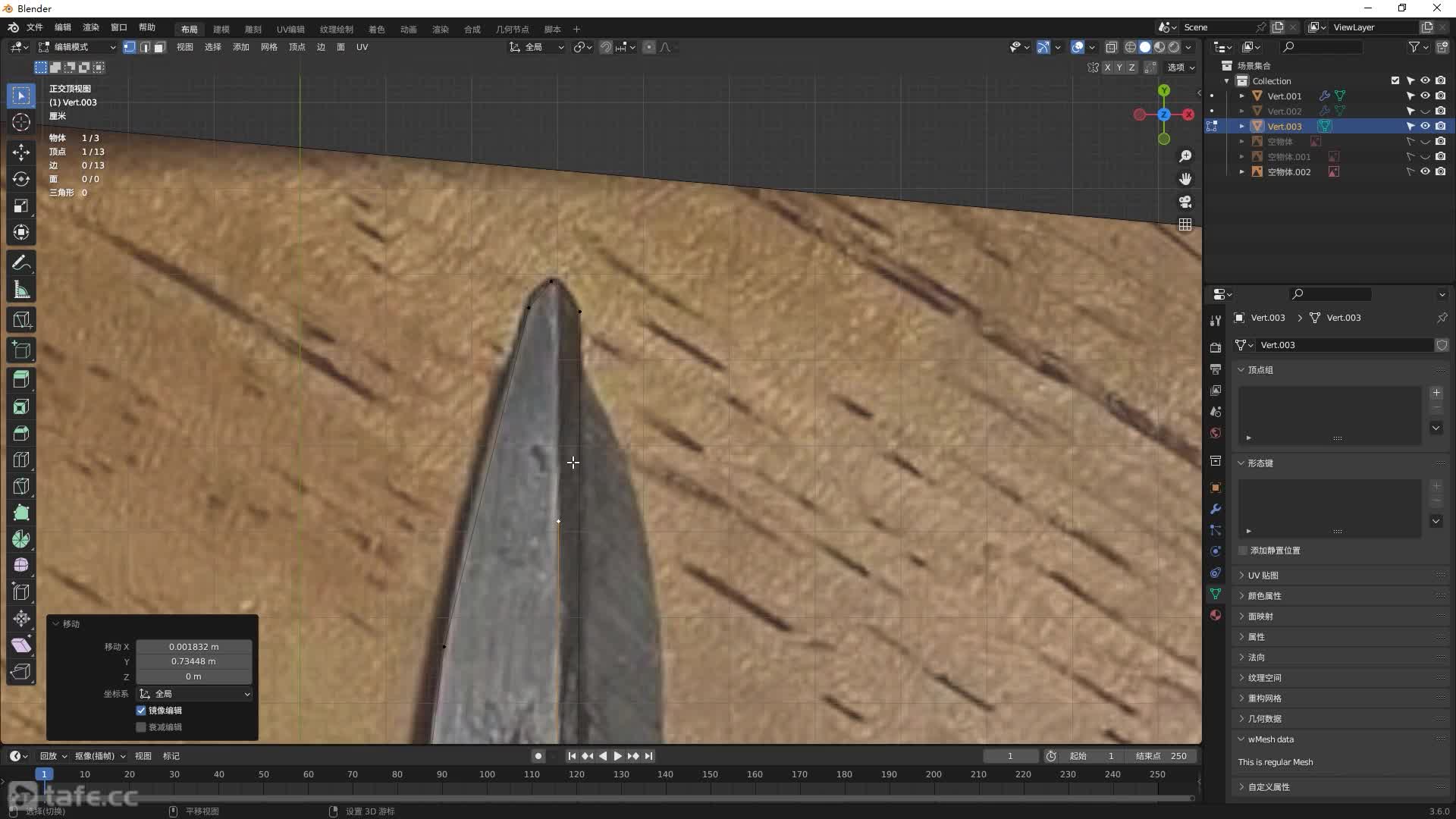Viewport: 1456px width, 819px height.
Task: Switch to face select mode
Action: (159, 47)
